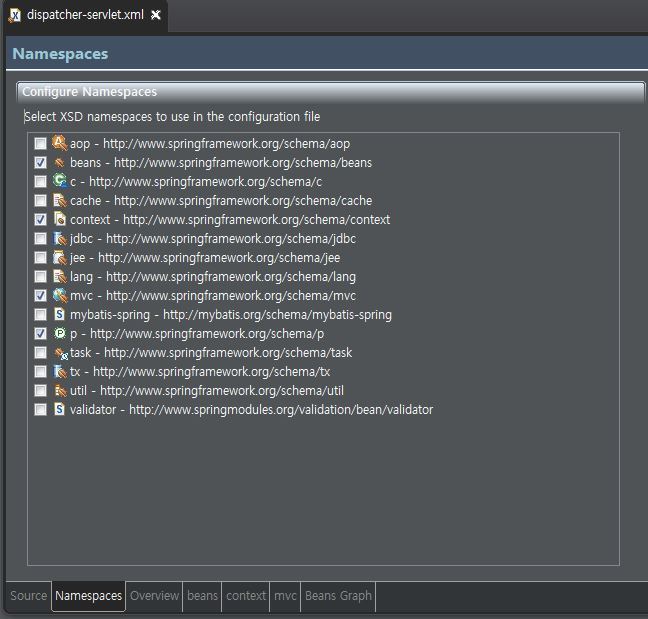
Task: Click the task namespace icon
Action: 60,353
